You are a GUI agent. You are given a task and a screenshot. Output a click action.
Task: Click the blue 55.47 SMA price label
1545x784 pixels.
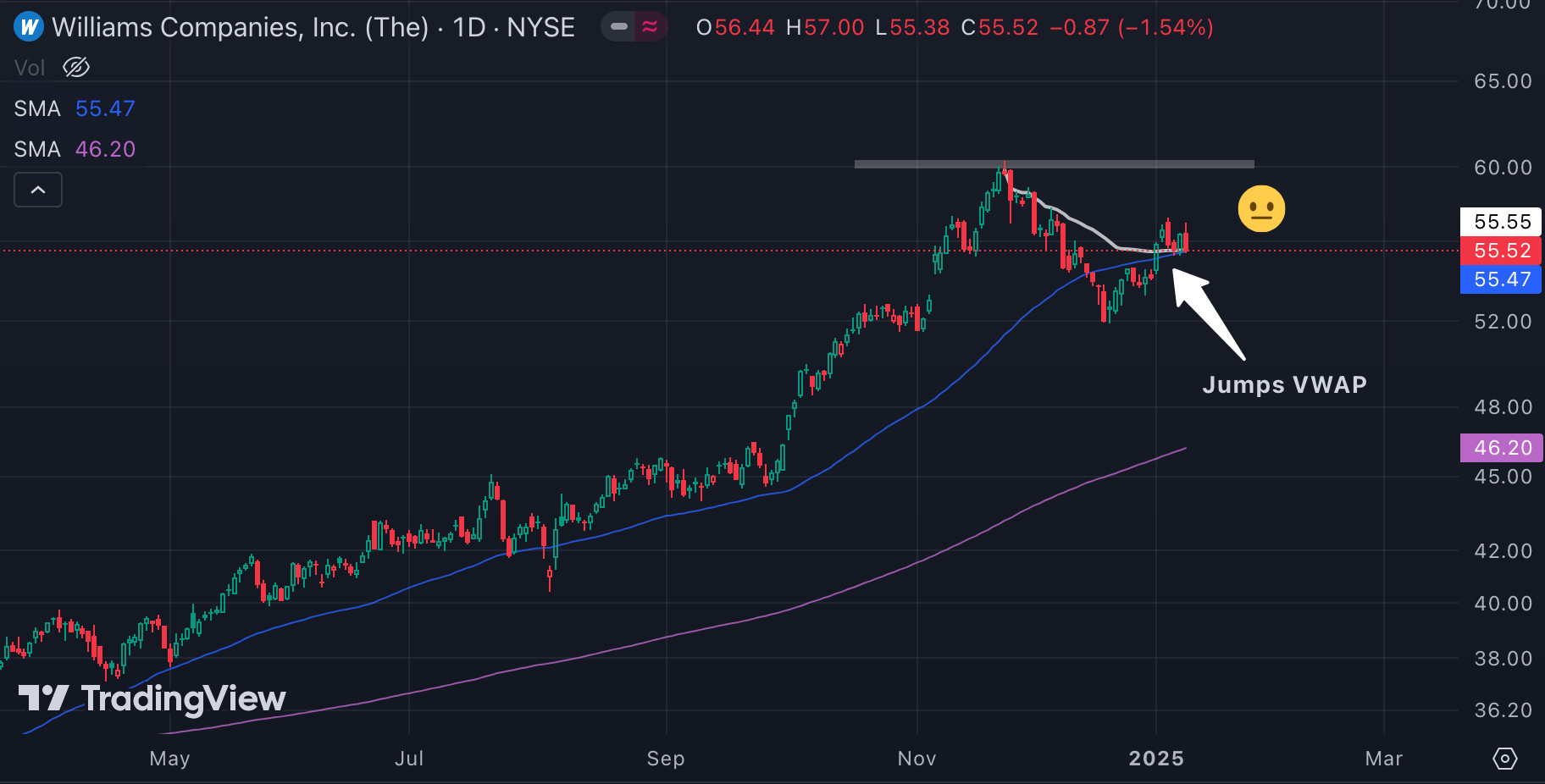pos(1501,279)
